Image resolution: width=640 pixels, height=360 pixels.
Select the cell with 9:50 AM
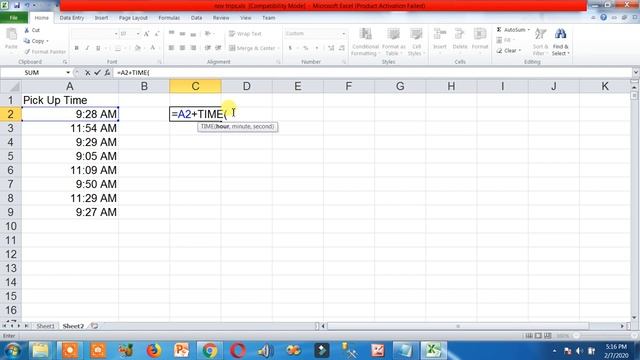coord(70,184)
